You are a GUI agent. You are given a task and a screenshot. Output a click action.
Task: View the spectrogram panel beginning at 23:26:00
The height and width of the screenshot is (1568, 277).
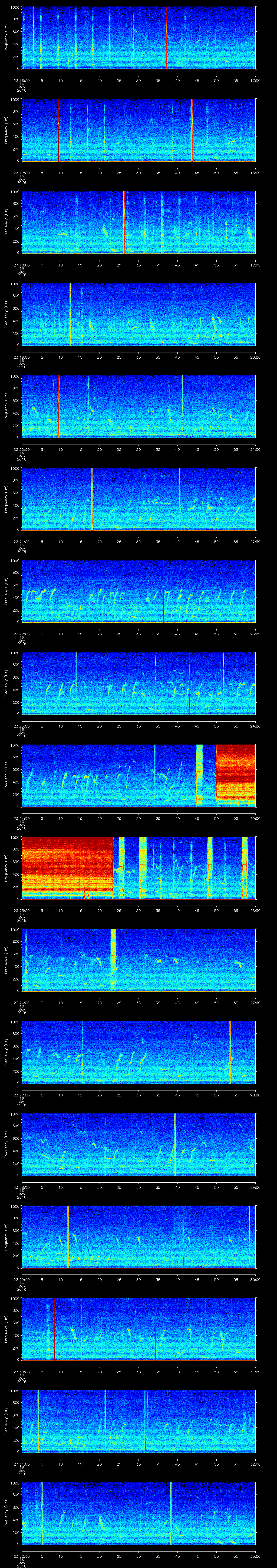pos(139,960)
